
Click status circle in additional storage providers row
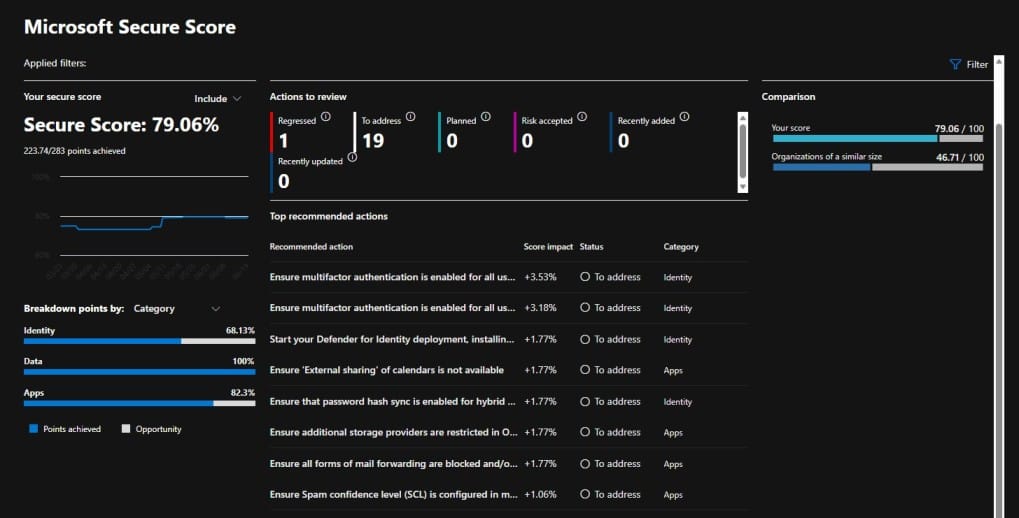tap(585, 432)
